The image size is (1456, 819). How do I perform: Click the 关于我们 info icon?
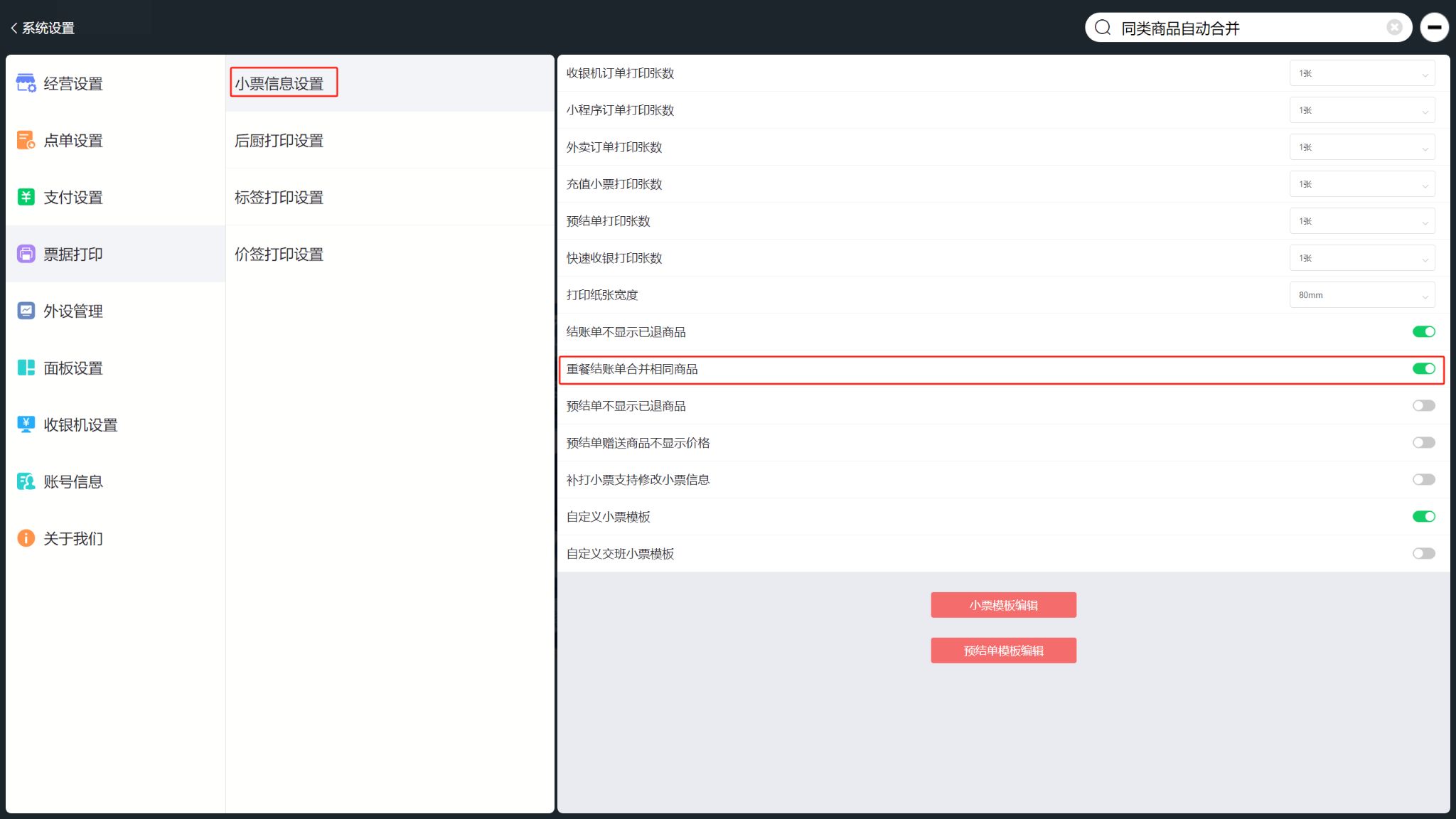tap(26, 538)
